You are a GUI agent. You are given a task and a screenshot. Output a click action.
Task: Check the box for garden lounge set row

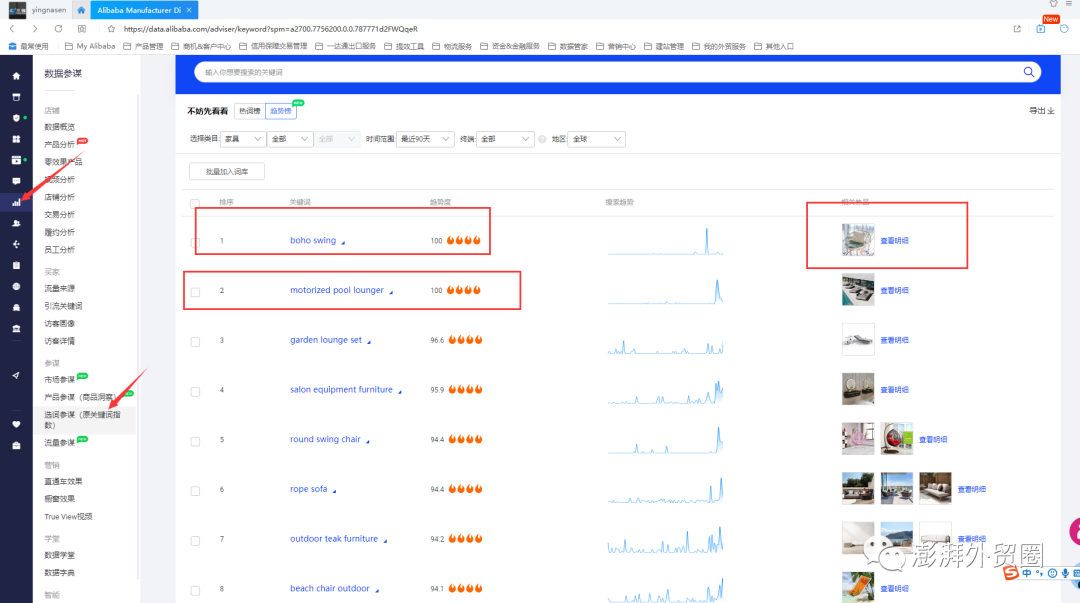tap(196, 342)
